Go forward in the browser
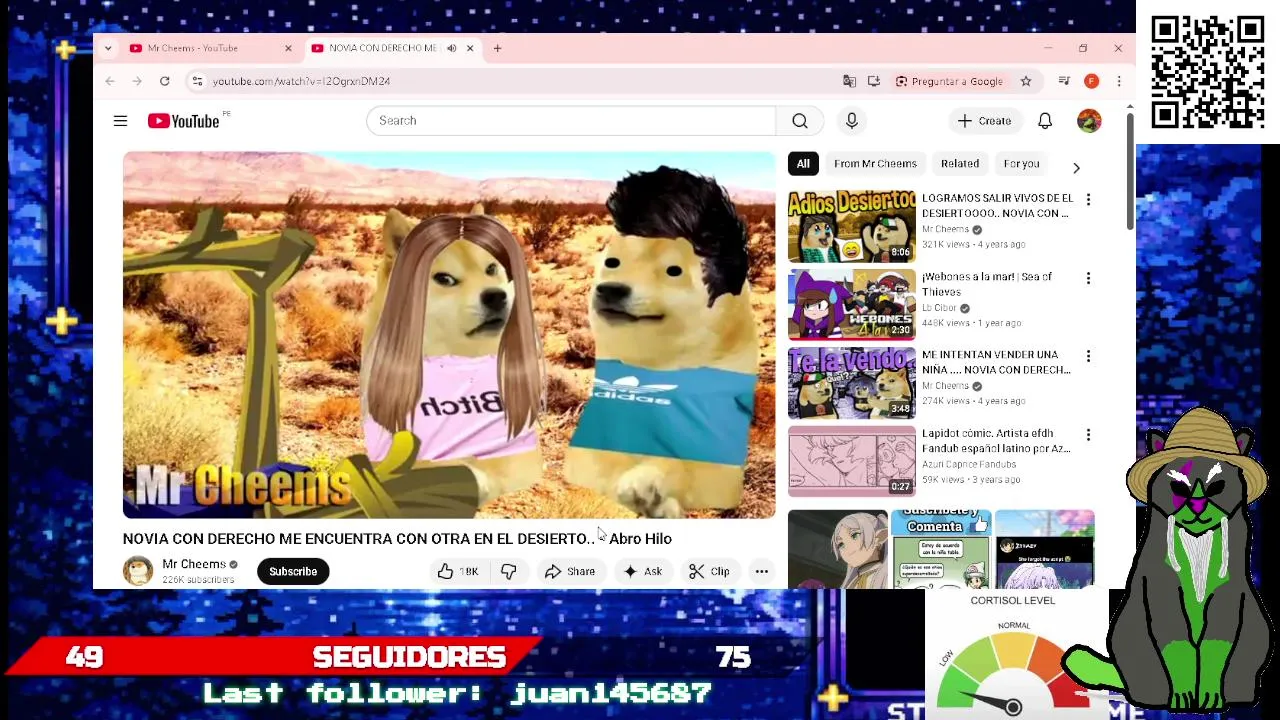 pos(137,81)
